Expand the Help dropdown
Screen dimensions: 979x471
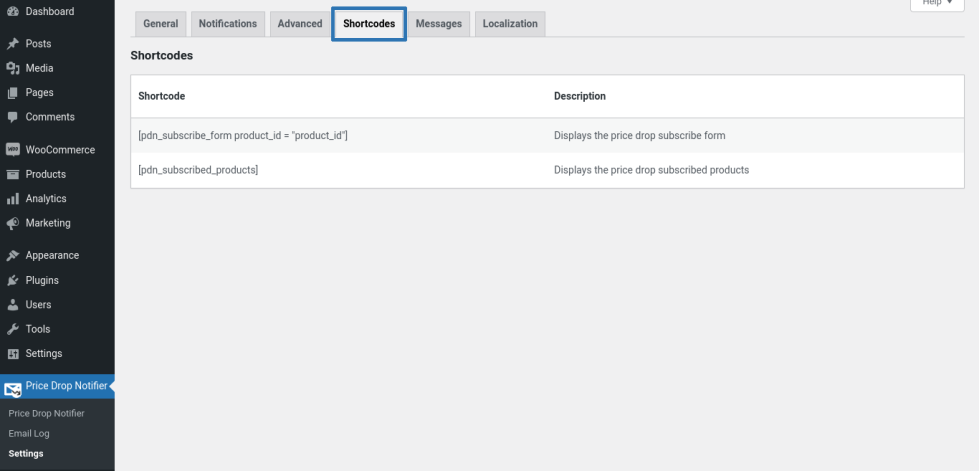point(938,3)
